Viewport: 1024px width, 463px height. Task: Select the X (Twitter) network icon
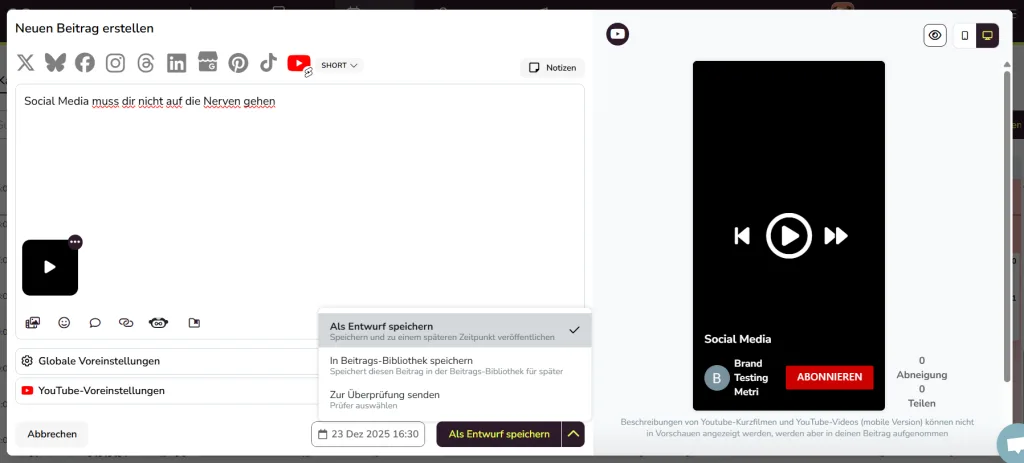tap(25, 63)
